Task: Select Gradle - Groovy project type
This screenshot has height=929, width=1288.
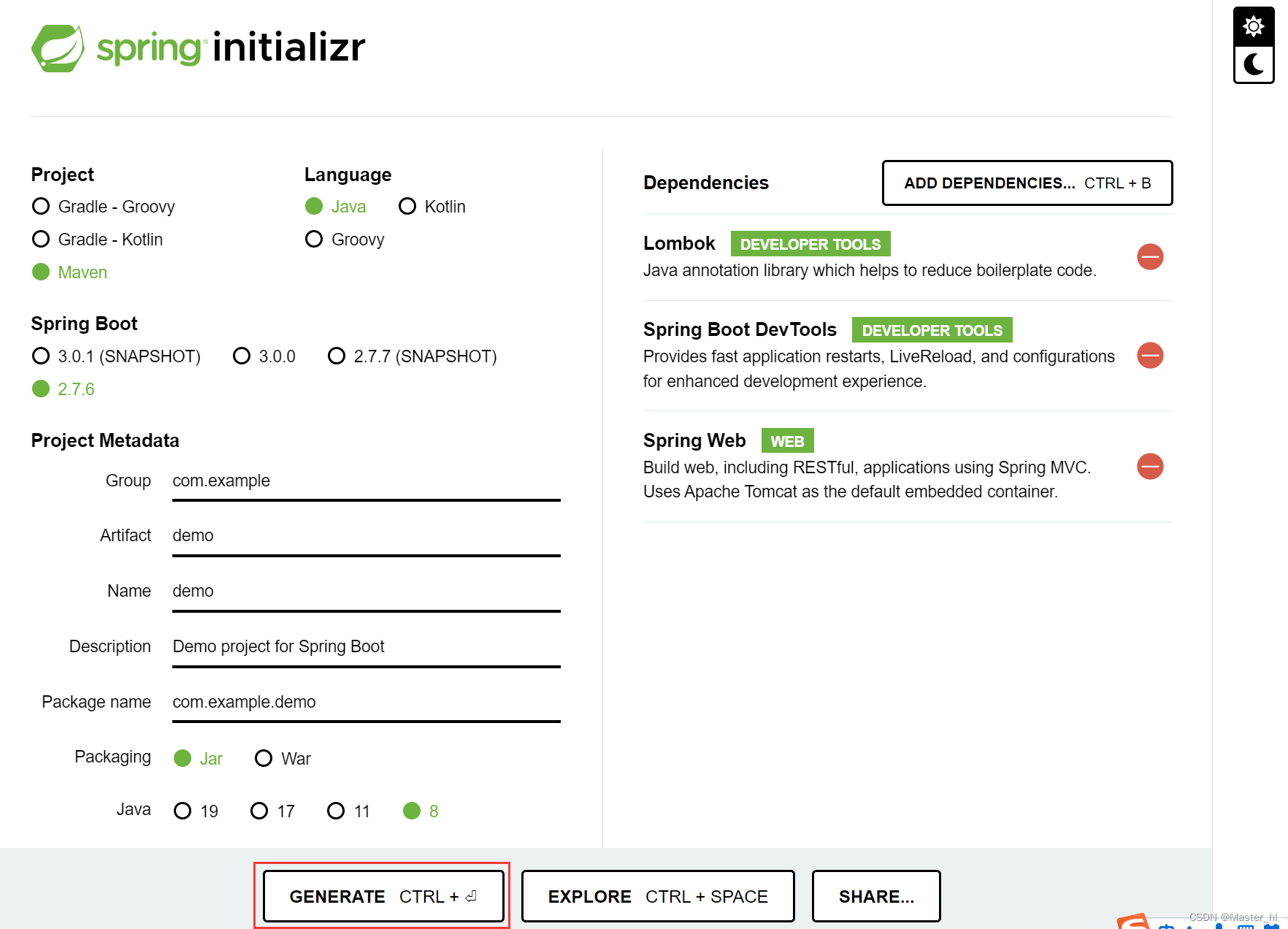Action: point(104,207)
